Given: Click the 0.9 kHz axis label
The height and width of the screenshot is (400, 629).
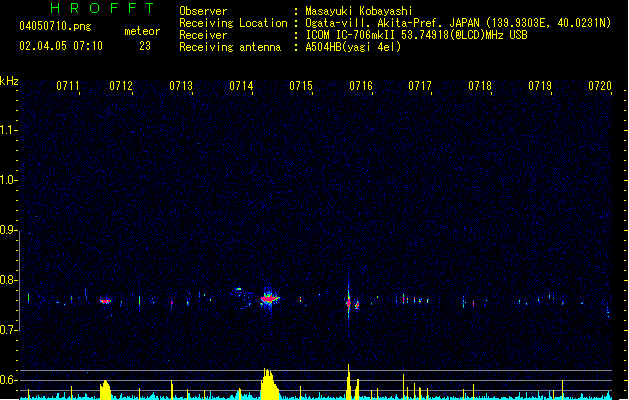Looking at the screenshot, I should (x=7, y=230).
